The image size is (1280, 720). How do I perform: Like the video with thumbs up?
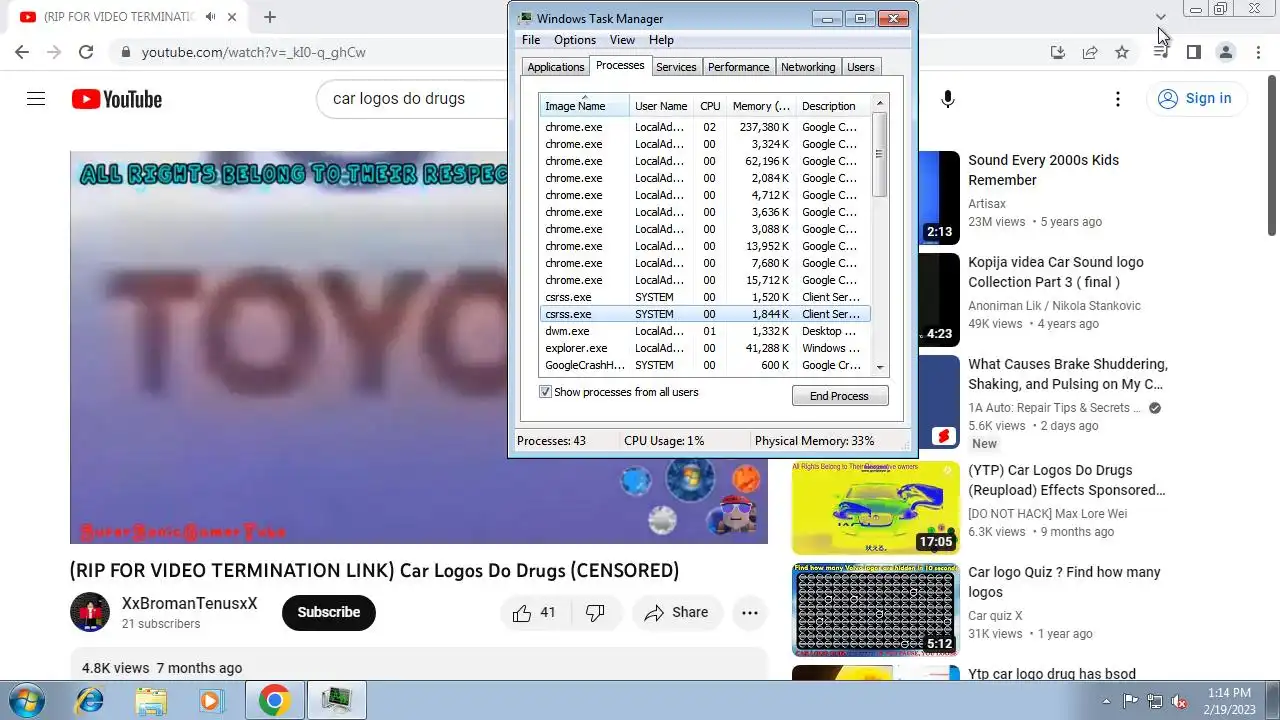tap(535, 613)
